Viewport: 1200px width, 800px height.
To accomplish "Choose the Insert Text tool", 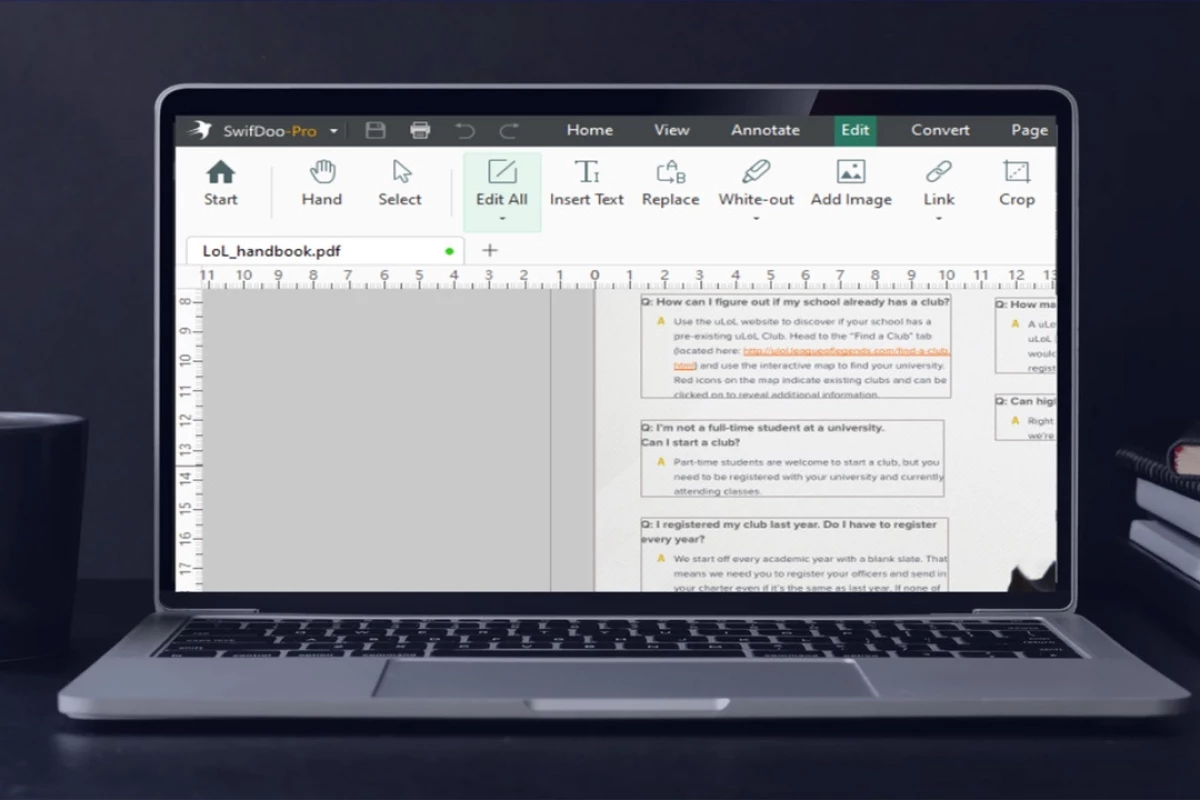I will [586, 183].
